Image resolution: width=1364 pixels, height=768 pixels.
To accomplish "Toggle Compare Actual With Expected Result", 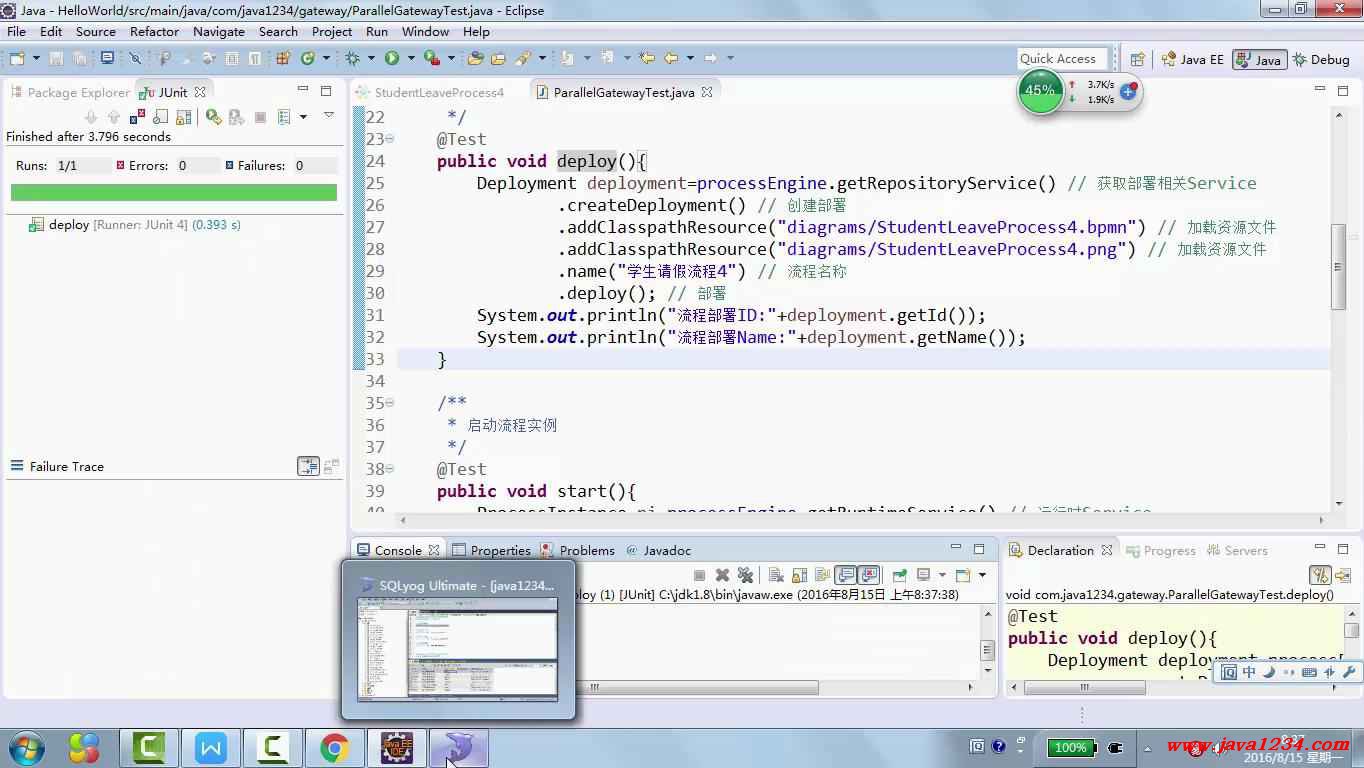I will 332,466.
